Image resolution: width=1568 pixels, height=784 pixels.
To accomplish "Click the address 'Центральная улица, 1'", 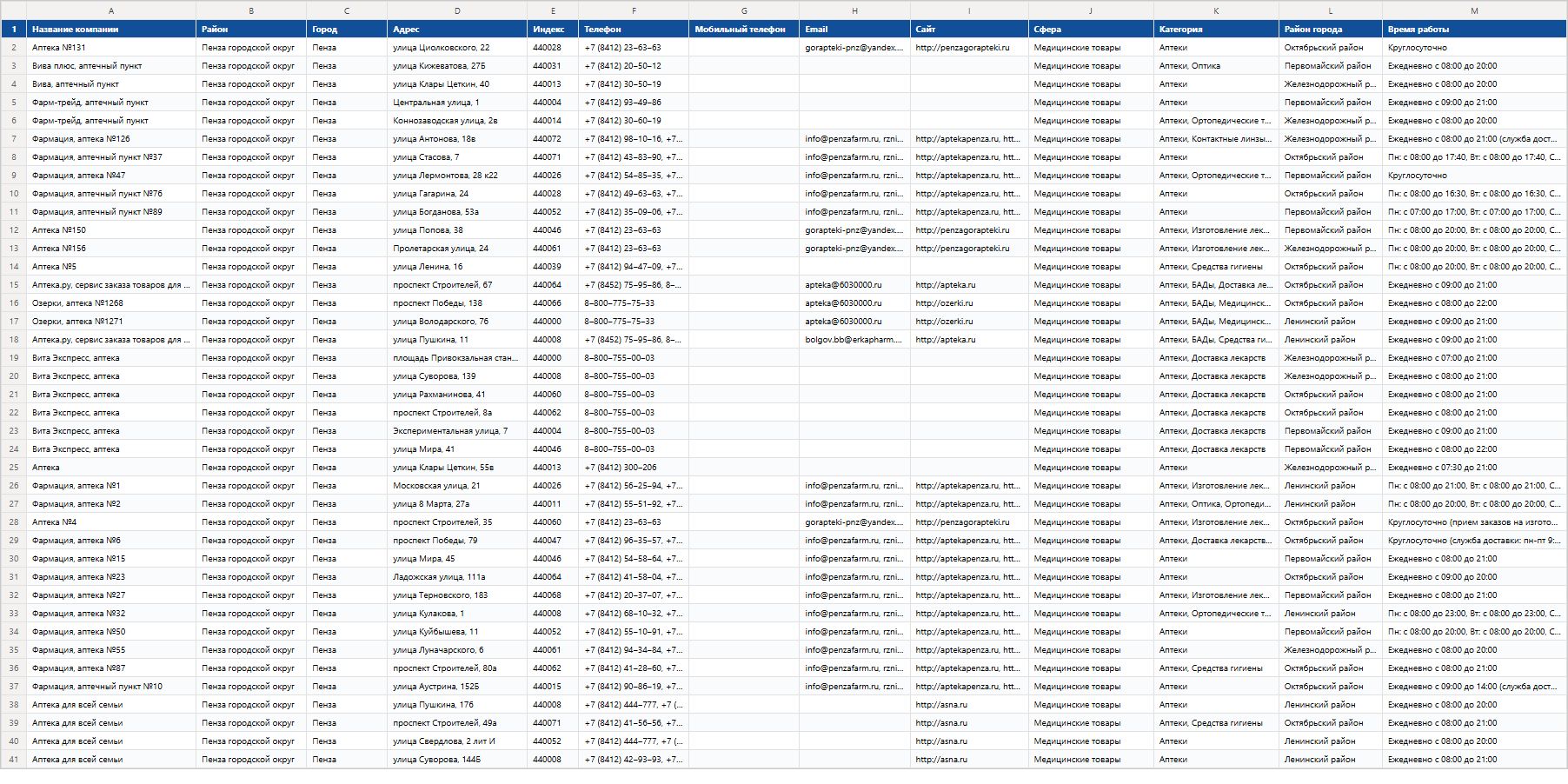I will click(457, 103).
